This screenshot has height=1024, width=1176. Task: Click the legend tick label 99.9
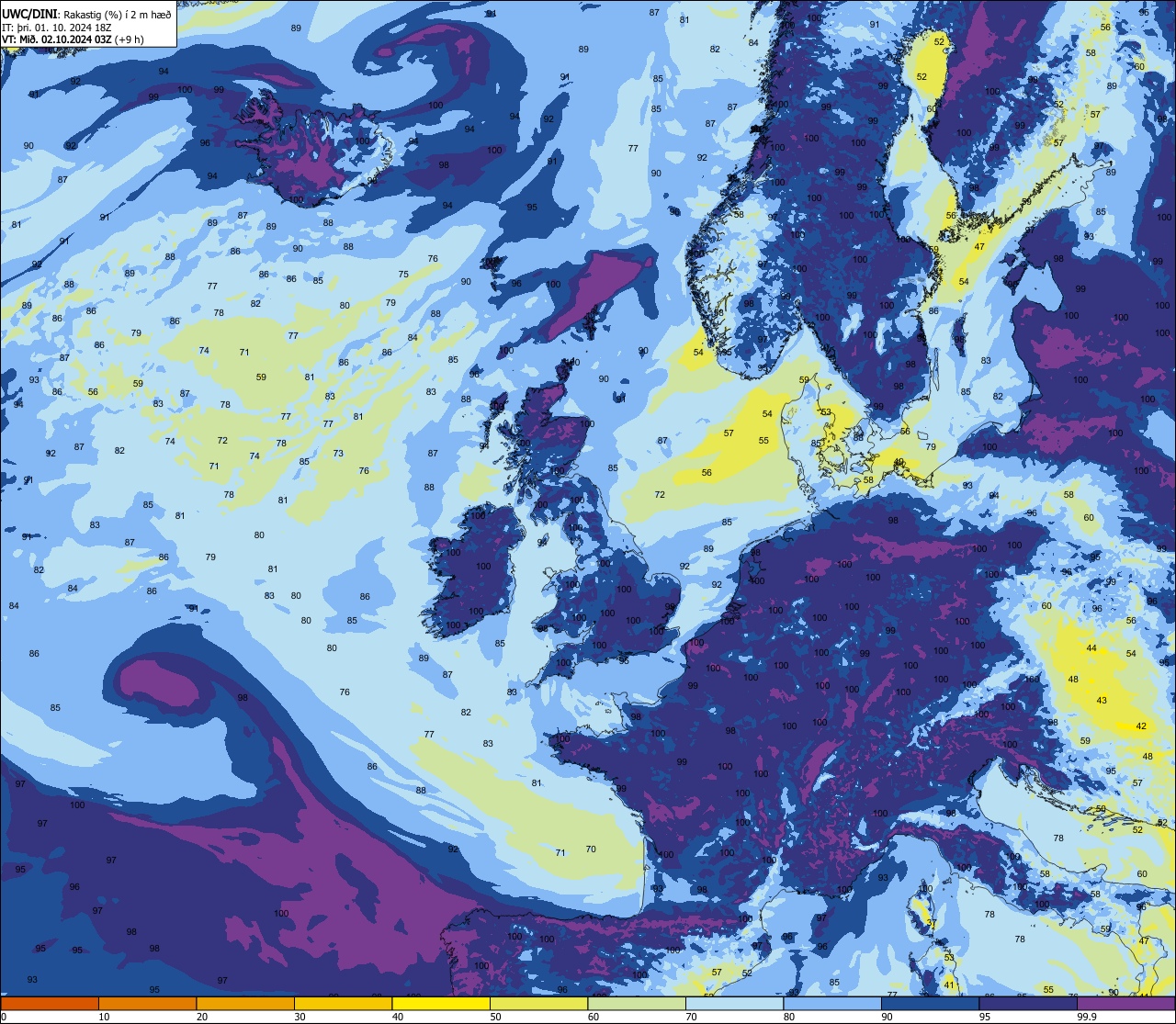click(1086, 1017)
